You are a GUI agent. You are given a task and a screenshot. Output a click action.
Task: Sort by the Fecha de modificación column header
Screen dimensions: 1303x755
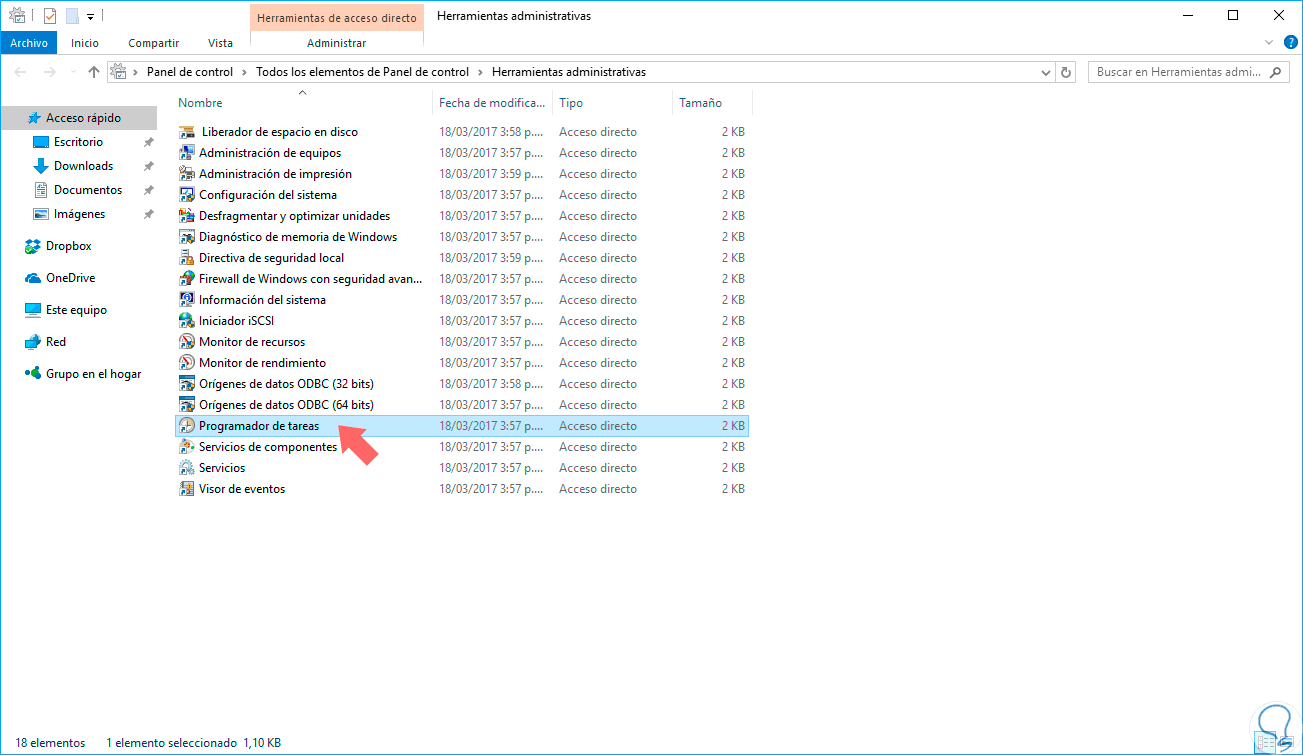[x=493, y=103]
